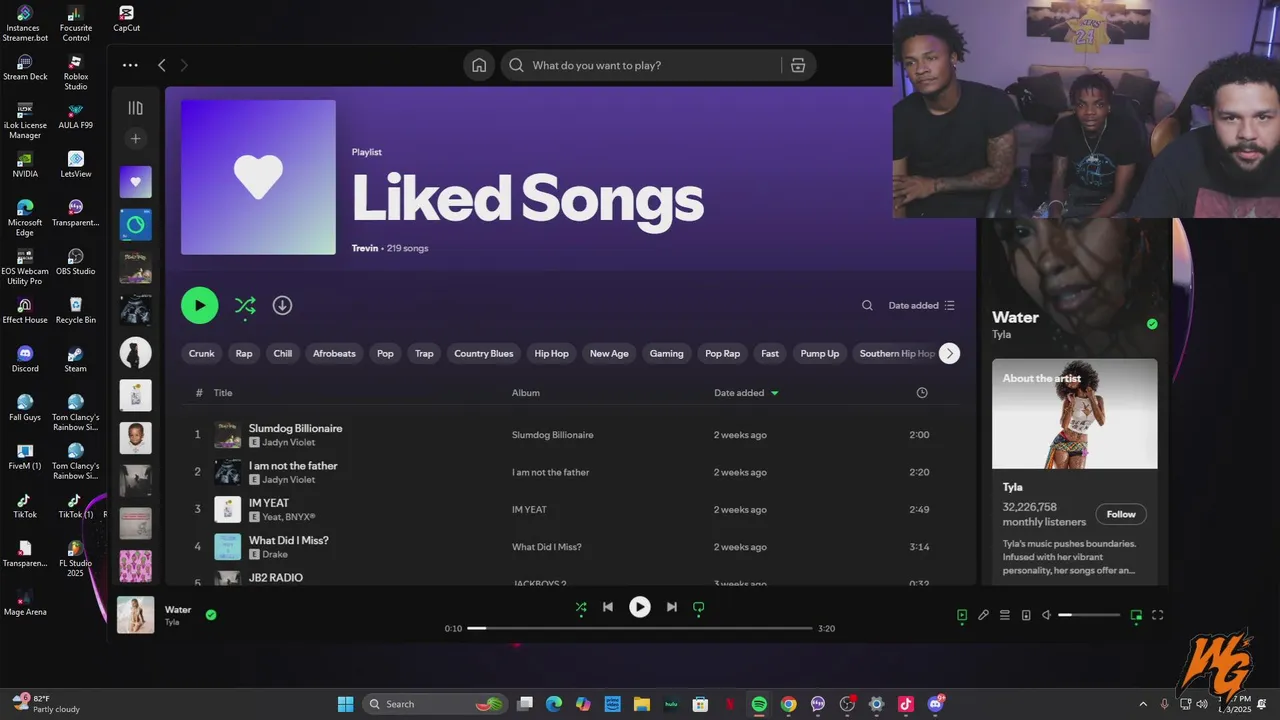Select the Hip Hop filter chip
The width and height of the screenshot is (1280, 720).
[551, 353]
